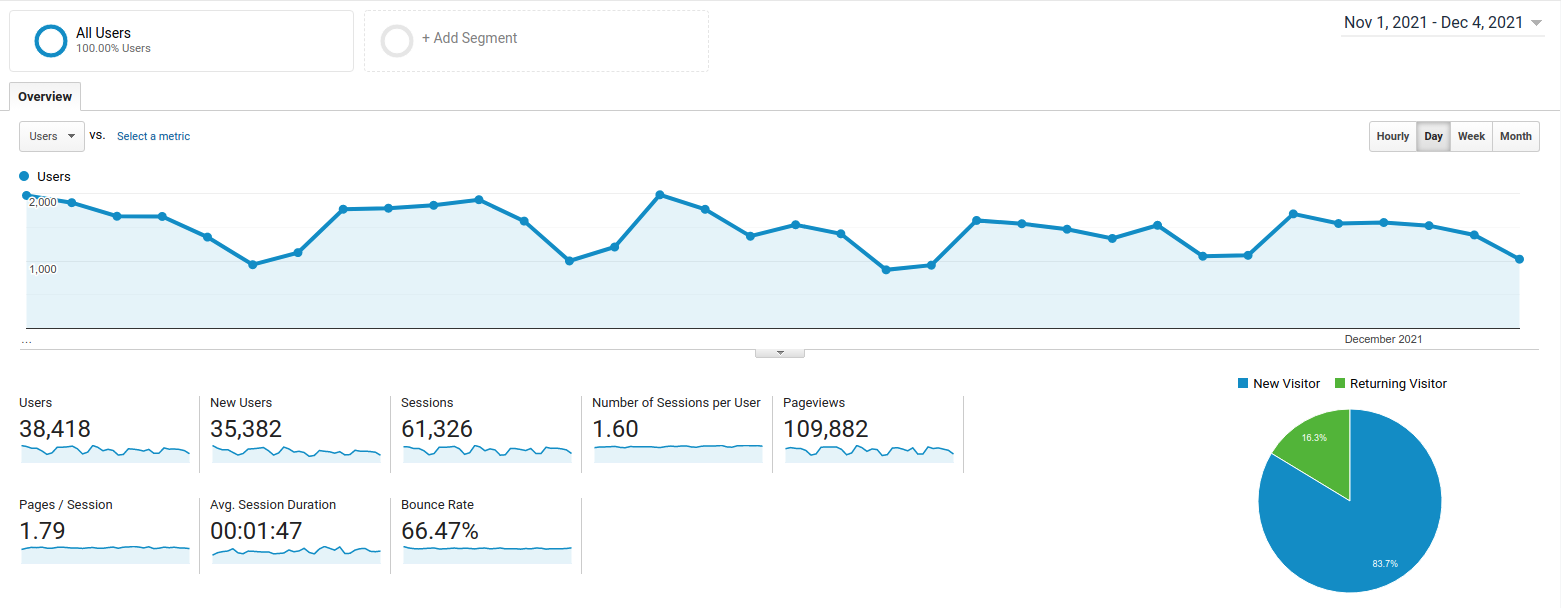Screen dimensions: 1561x608
Task: Click the All Users segment circle icon
Action: point(50,41)
